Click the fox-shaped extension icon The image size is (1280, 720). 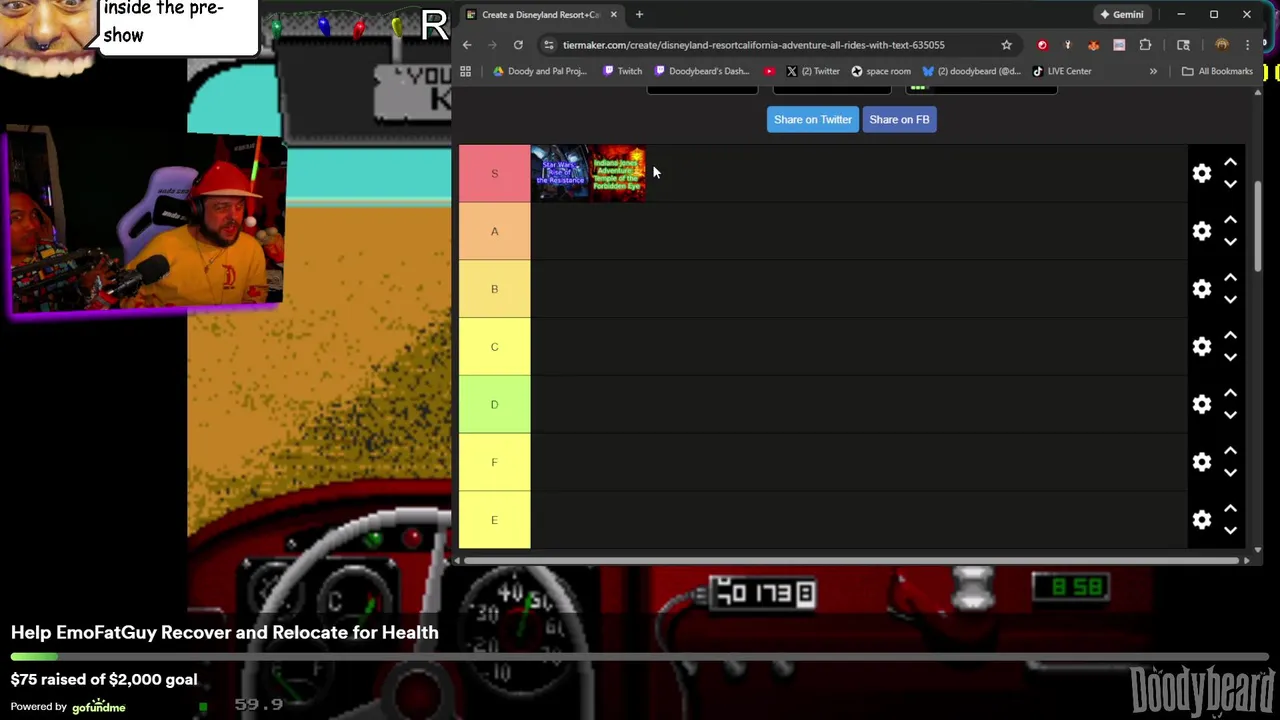coord(1093,45)
